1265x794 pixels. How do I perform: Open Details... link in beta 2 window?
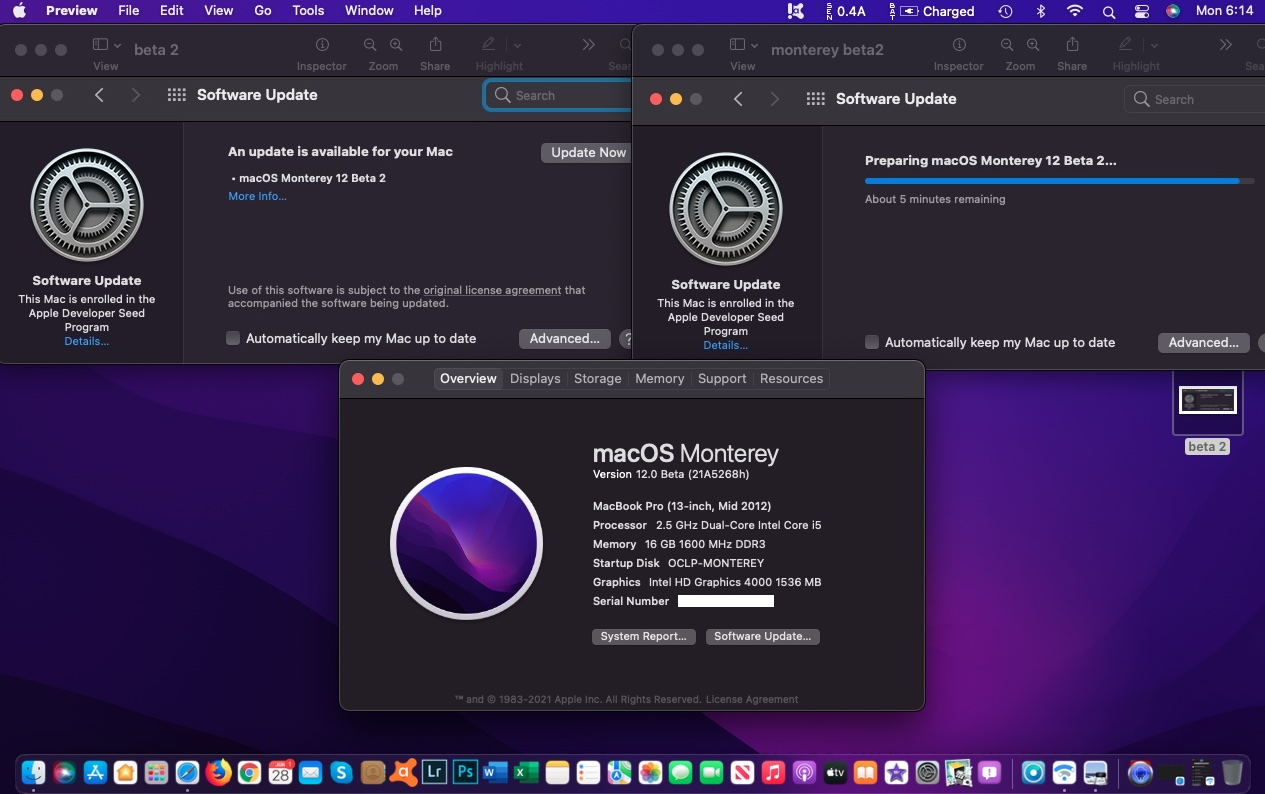tap(87, 341)
